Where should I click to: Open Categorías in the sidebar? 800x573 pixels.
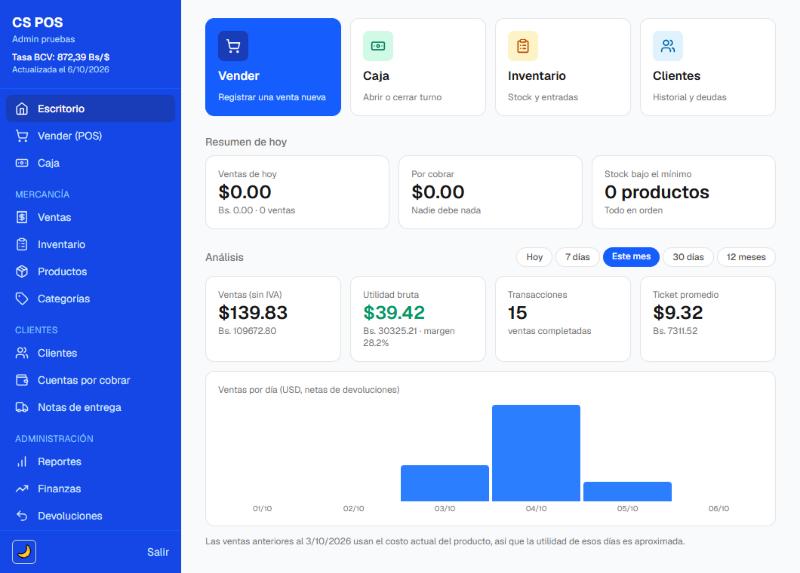point(90,298)
